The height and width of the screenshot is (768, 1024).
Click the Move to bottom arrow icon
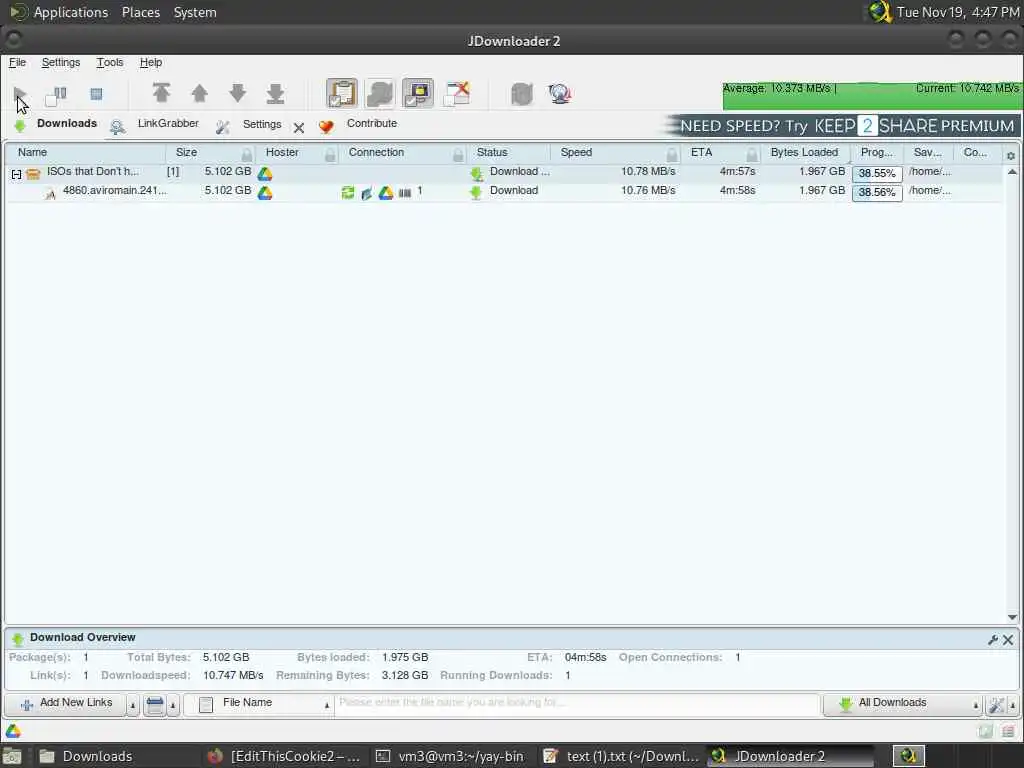[x=276, y=93]
